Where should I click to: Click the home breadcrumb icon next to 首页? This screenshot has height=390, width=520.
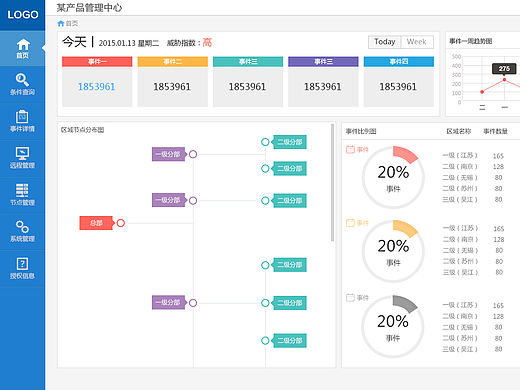[61, 23]
